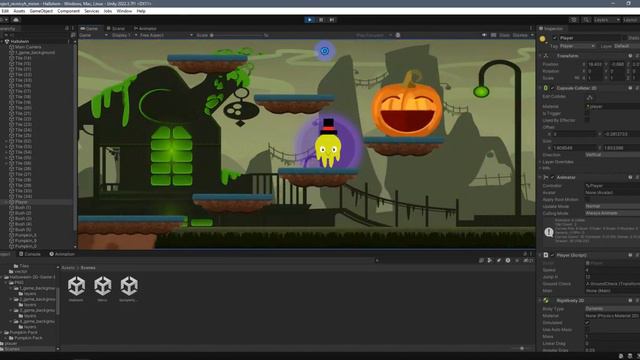Open the Layers dropdown in the toolbar

(607, 20)
